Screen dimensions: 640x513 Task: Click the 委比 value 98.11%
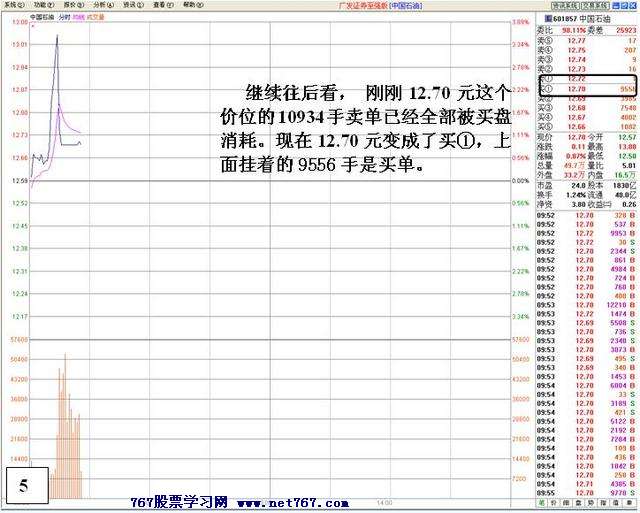coord(573,31)
